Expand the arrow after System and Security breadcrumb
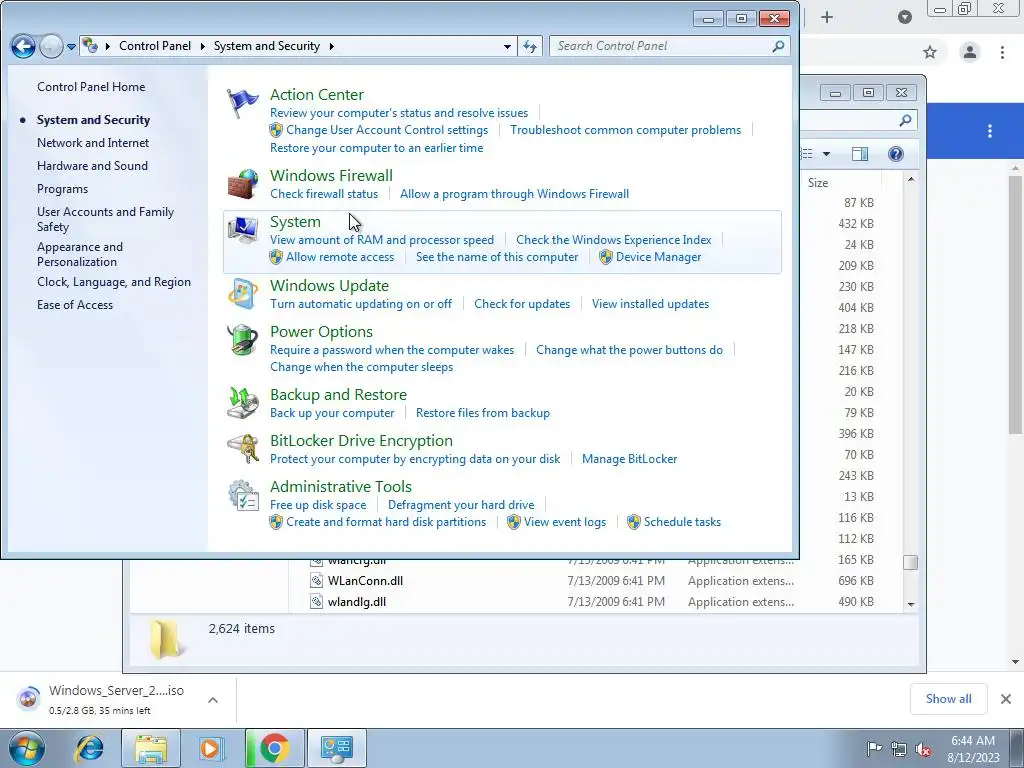 click(332, 46)
